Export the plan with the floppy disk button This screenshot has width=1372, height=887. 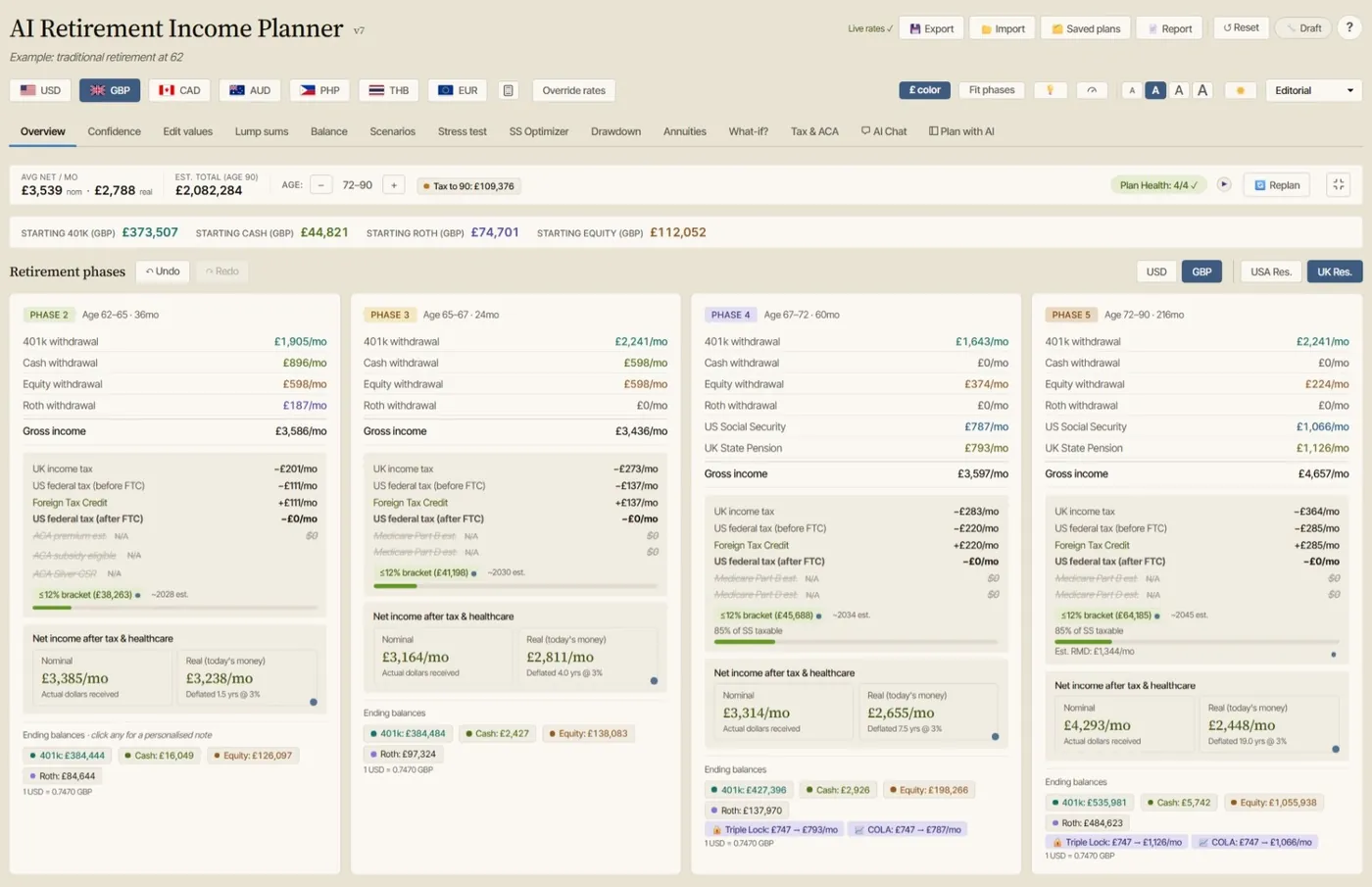[x=932, y=28]
